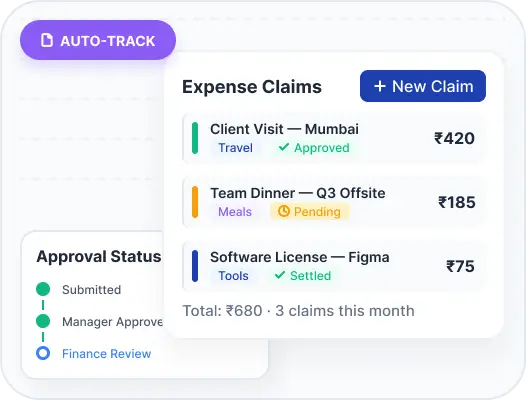Open Software License — Figma claim row

click(x=334, y=266)
